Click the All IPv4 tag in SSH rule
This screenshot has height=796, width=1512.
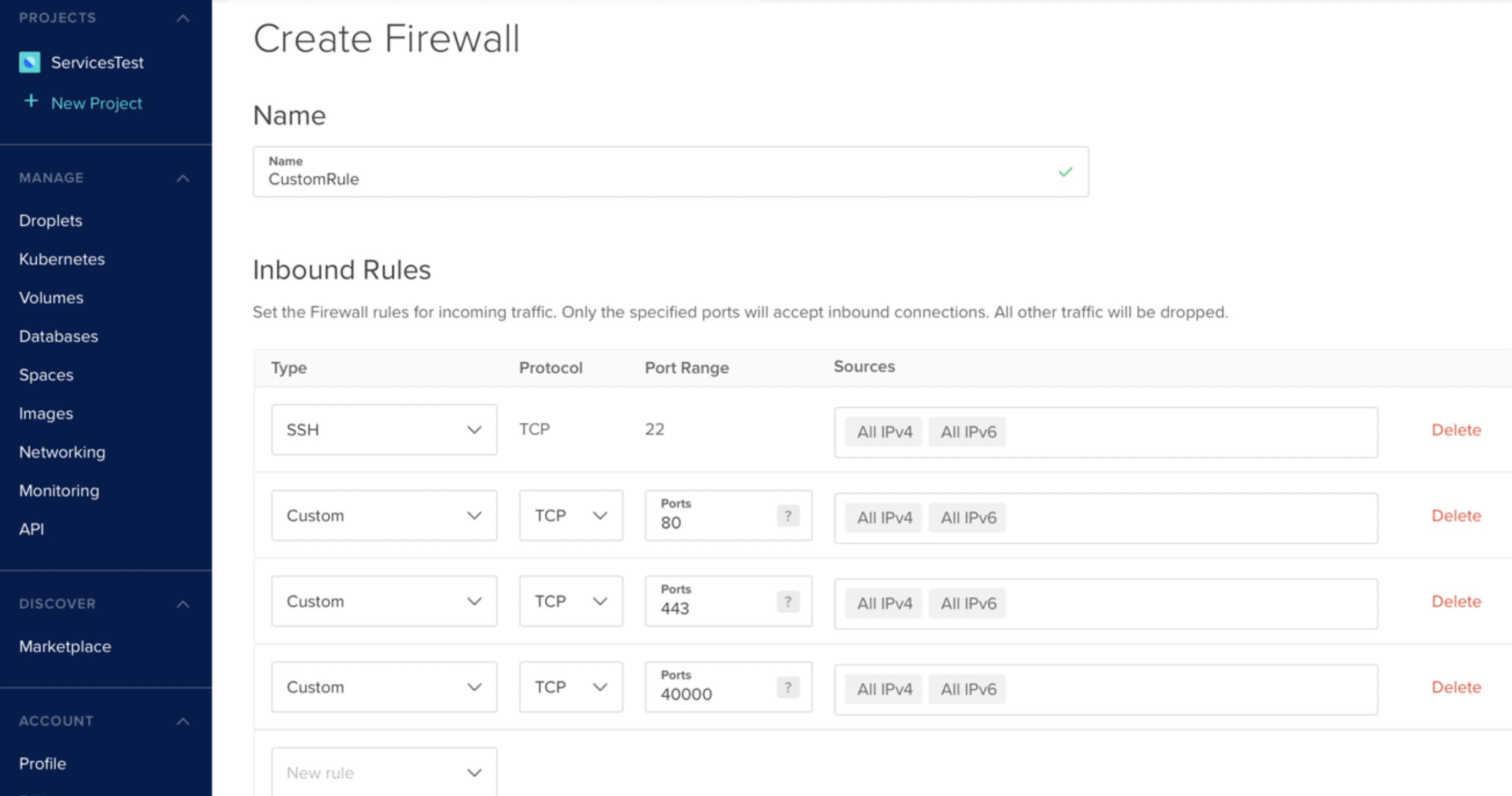tap(883, 432)
